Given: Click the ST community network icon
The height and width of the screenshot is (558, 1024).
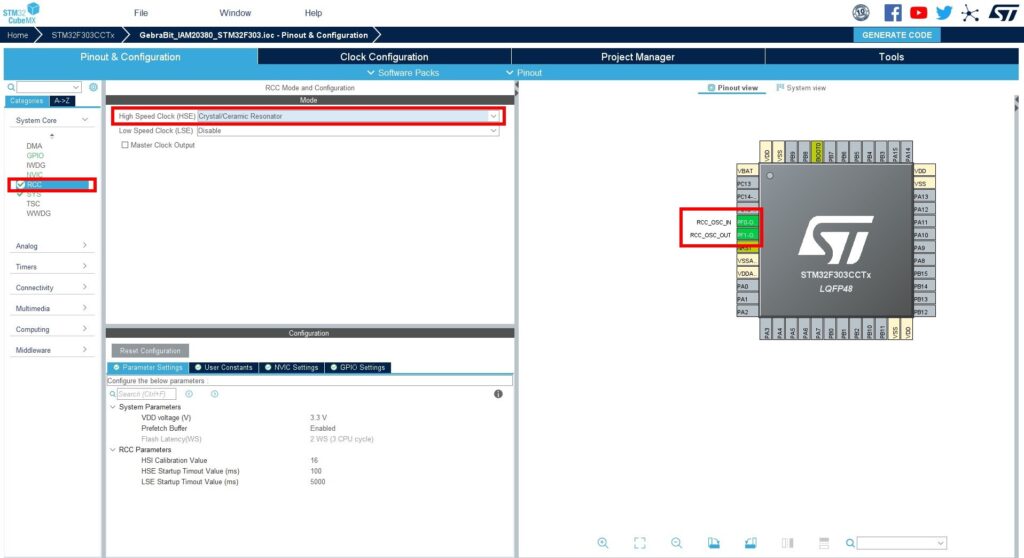Looking at the screenshot, I should (970, 12).
